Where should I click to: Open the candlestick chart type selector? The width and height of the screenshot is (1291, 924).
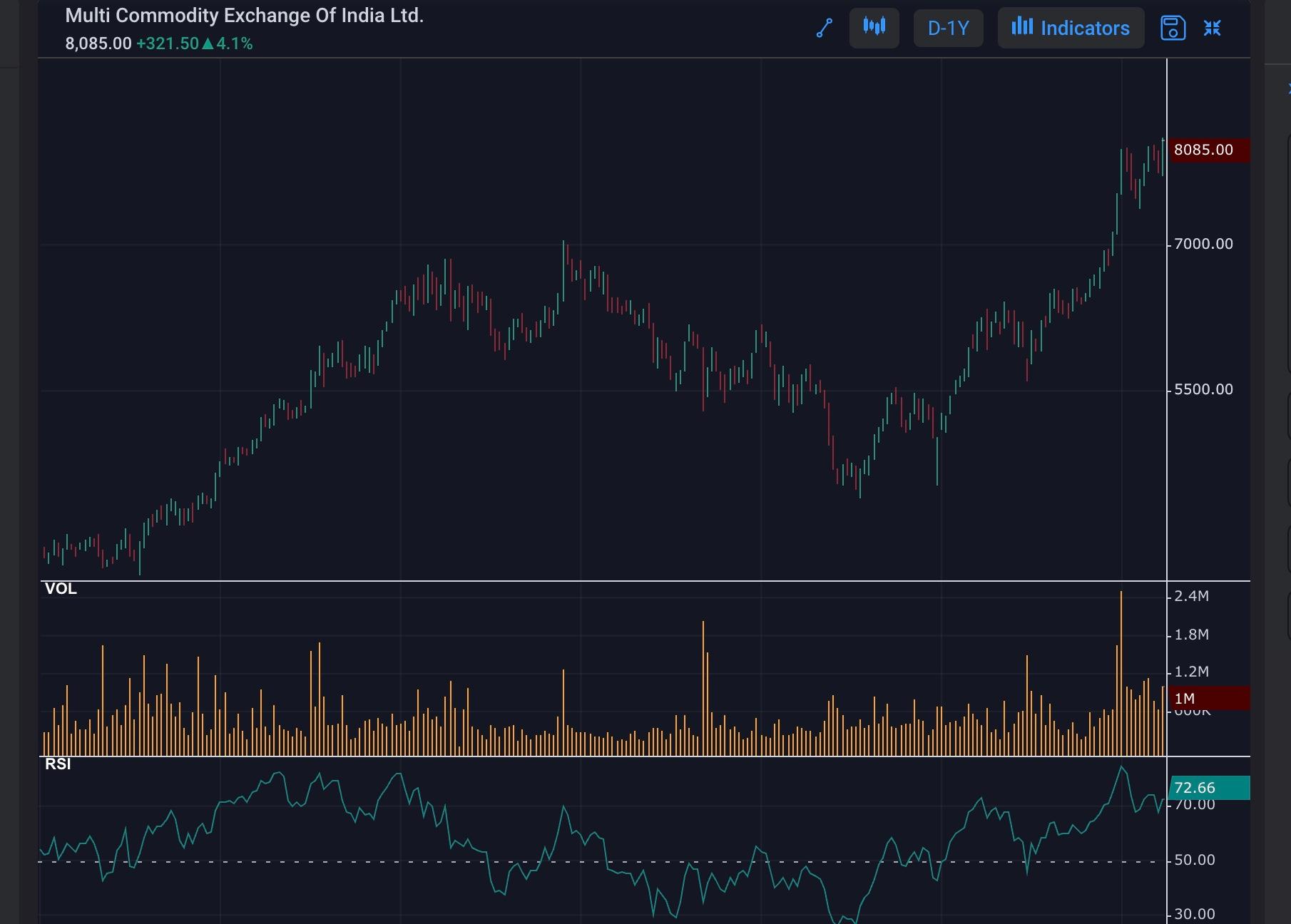[874, 28]
